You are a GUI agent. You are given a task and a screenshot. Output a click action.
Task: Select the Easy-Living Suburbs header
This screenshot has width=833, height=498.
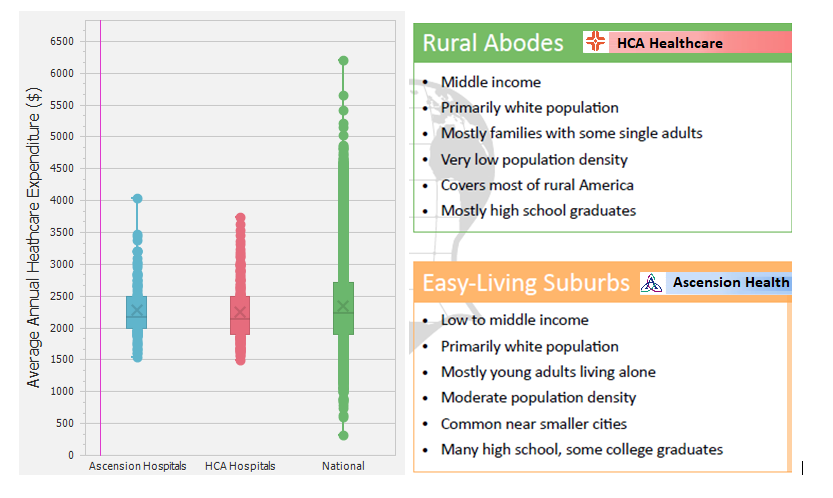[x=525, y=283]
